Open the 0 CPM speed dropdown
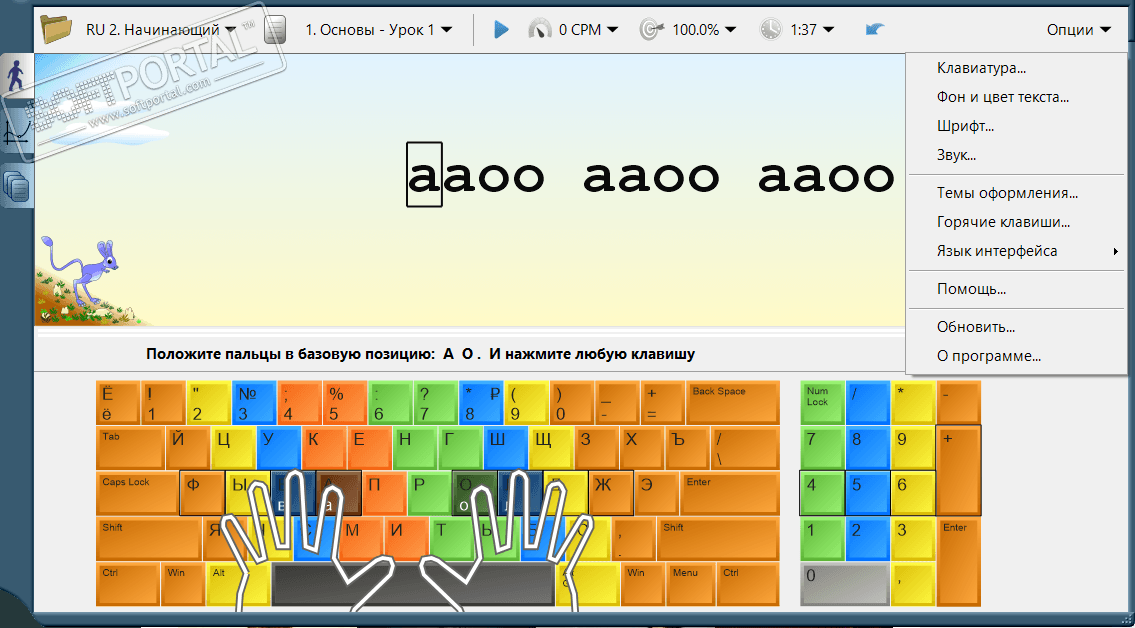This screenshot has height=628, width=1135. point(588,30)
